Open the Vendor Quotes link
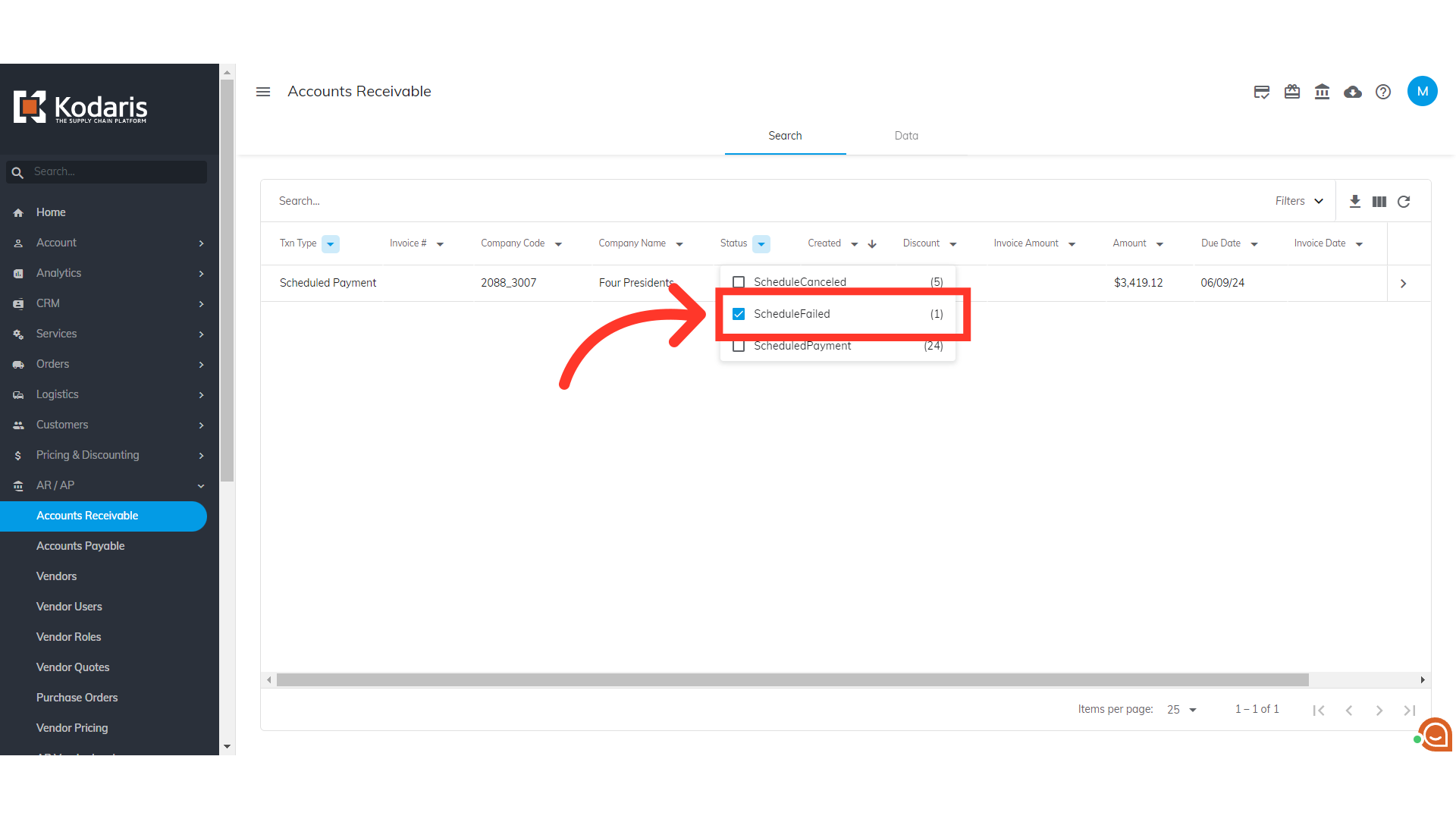Viewport: 1456px width, 819px height. click(x=73, y=667)
